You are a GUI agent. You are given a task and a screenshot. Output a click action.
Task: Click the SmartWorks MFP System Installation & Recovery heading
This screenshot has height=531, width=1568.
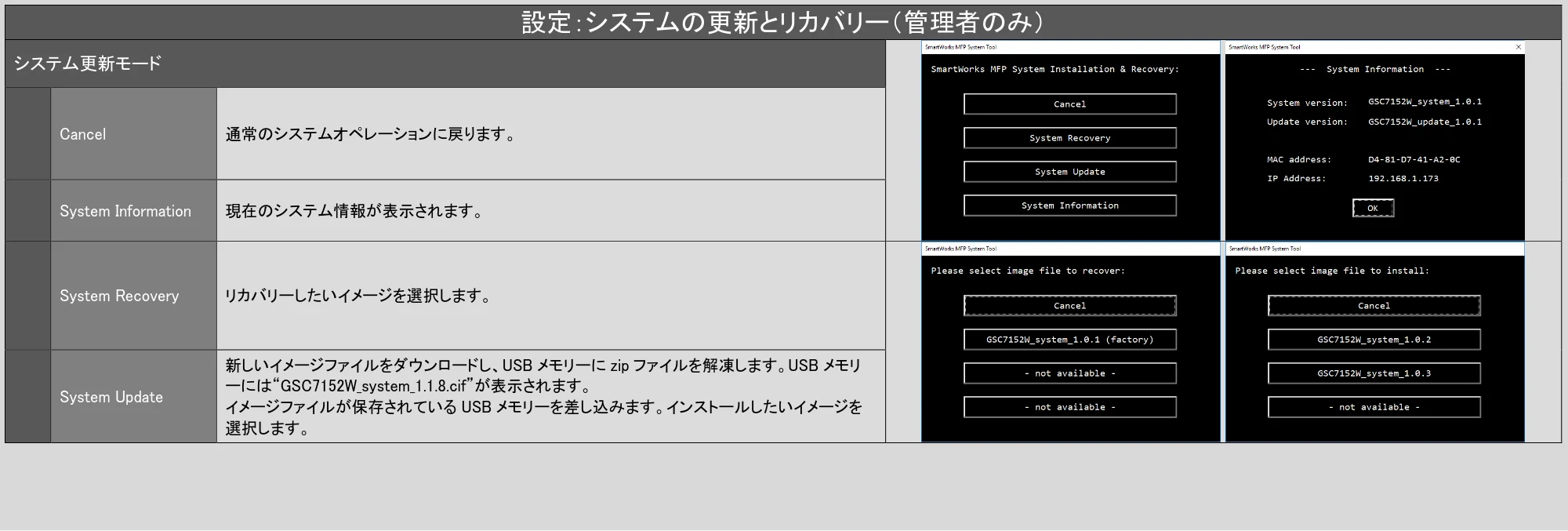1054,70
